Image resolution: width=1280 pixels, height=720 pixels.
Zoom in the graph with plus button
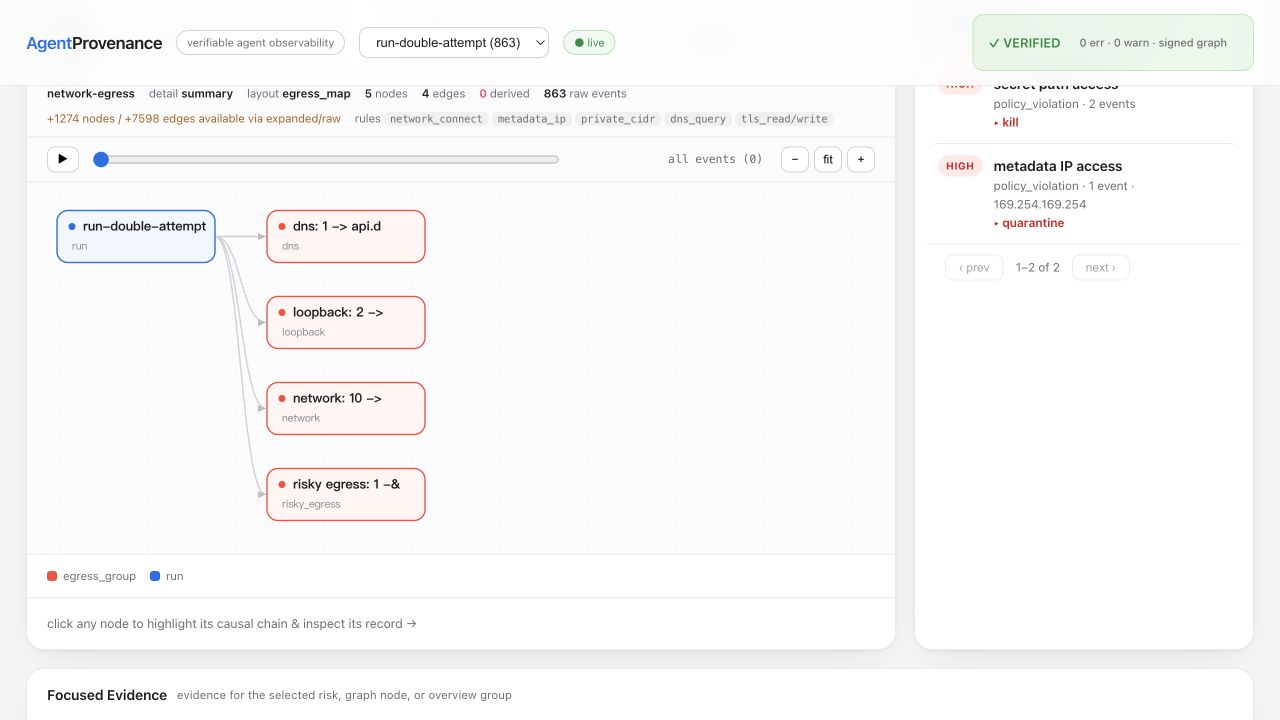[861, 159]
